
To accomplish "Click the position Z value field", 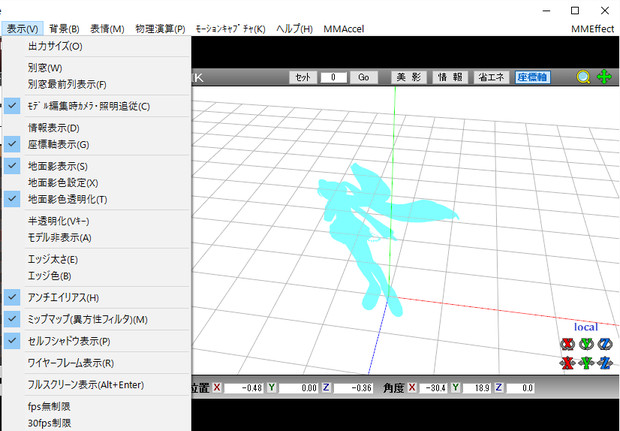I will pyautogui.click(x=353, y=388).
